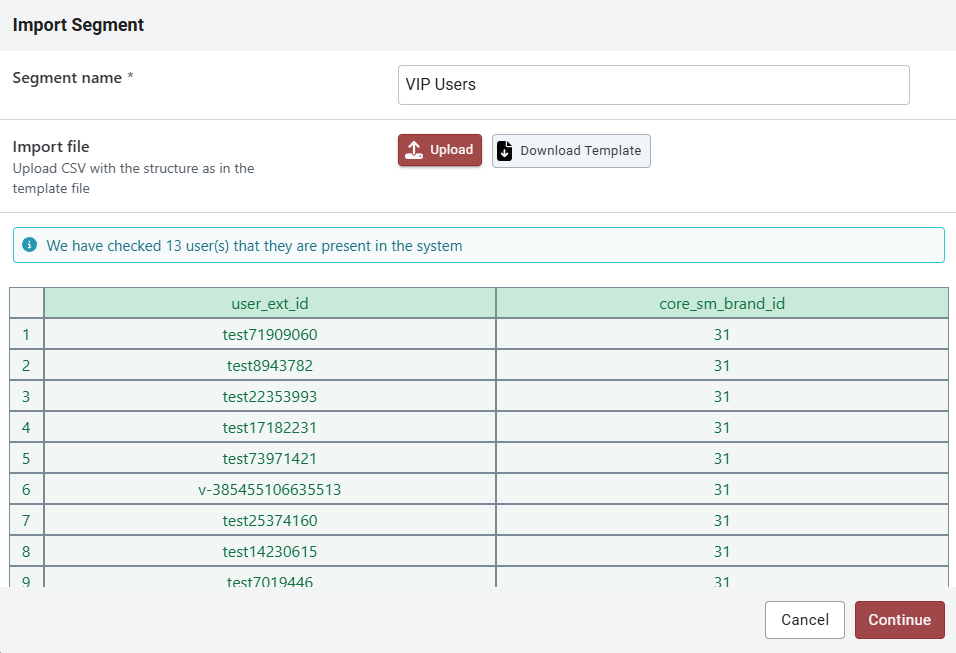Select the test25374160 user cell
The width and height of the screenshot is (956, 653).
(x=270, y=520)
